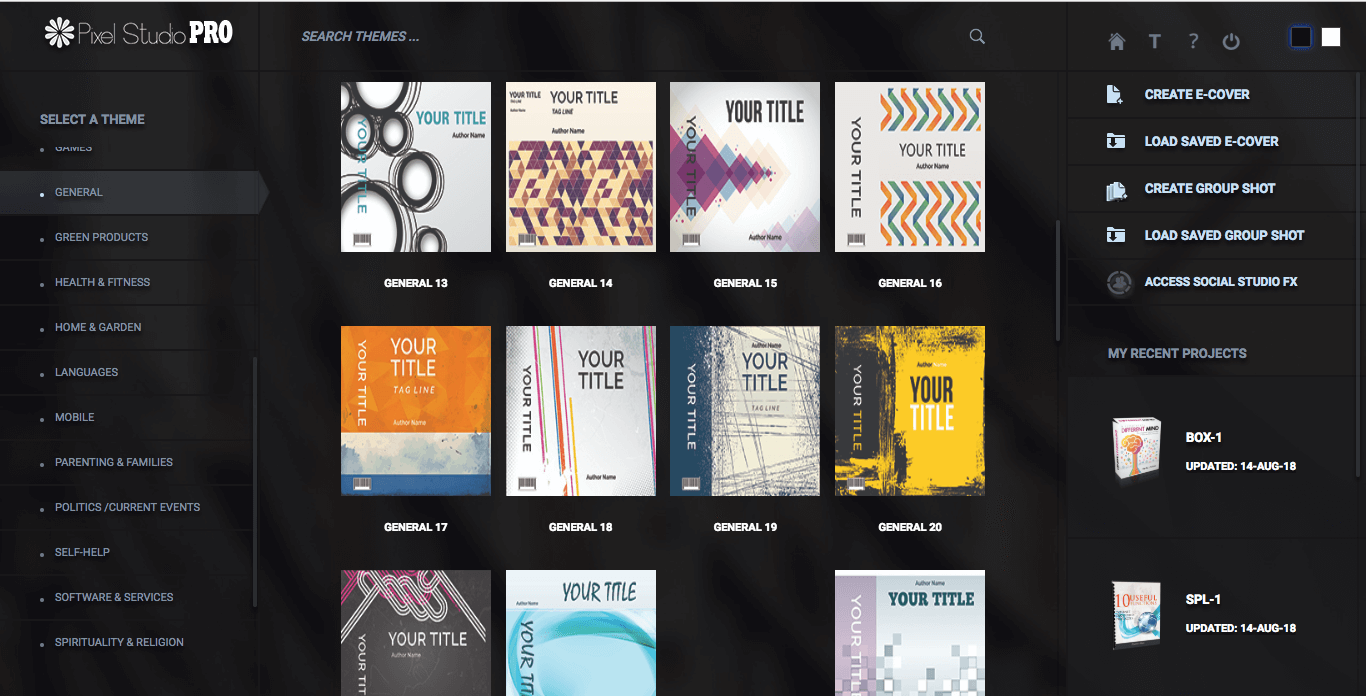Click the theme grid vertical scrollbar
Screen dimensions: 1366x696
1058,280
